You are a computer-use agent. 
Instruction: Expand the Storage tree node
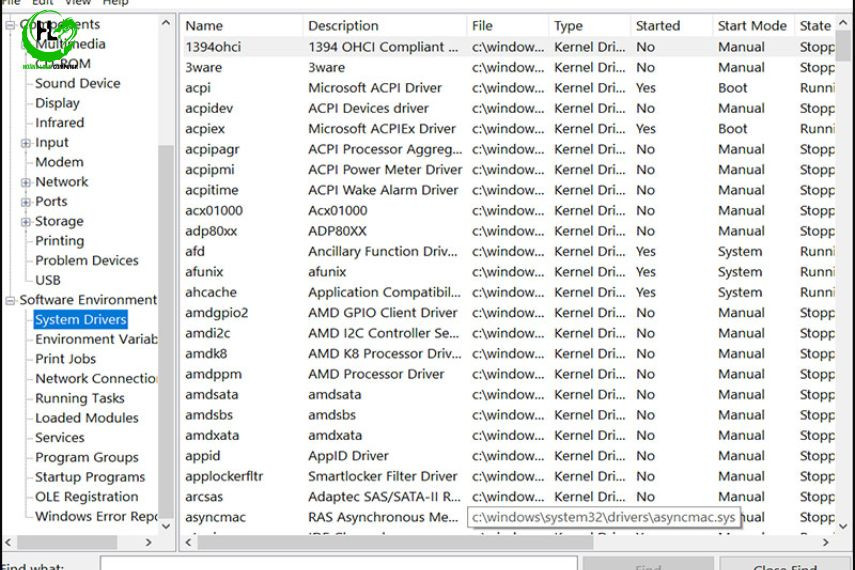pos(26,221)
